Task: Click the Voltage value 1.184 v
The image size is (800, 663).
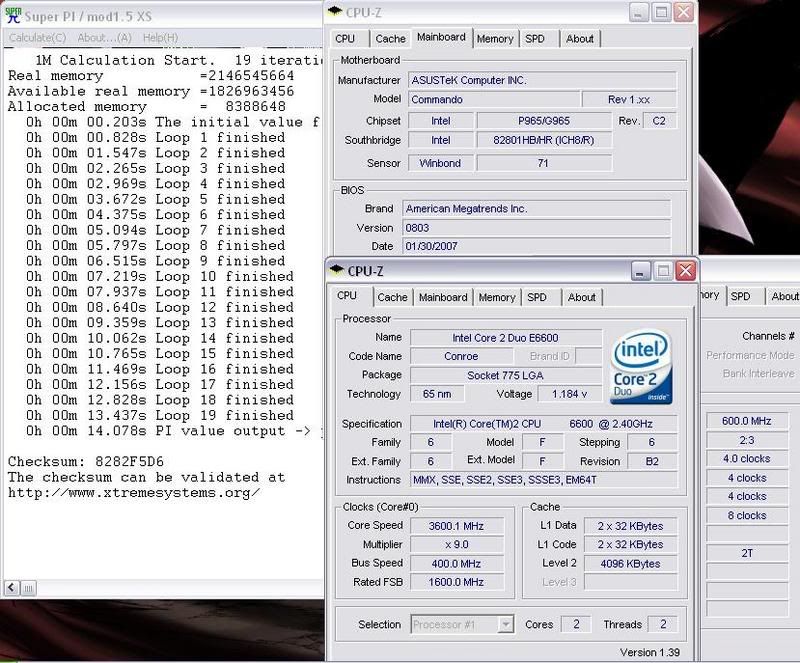Action: 569,394
